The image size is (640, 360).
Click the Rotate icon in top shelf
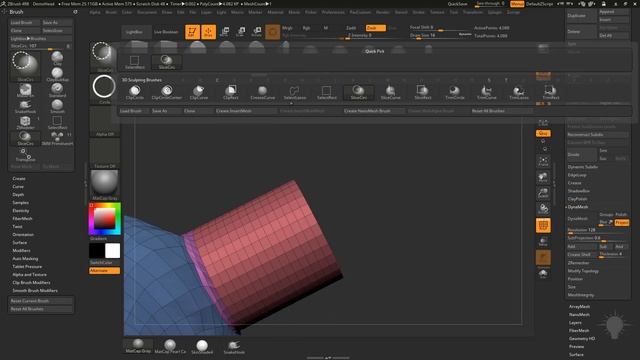coord(257,31)
